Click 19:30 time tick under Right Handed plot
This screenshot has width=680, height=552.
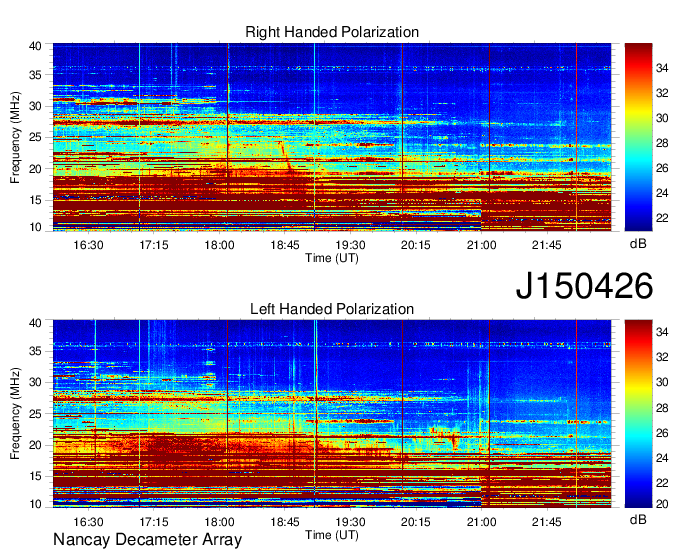click(350, 245)
